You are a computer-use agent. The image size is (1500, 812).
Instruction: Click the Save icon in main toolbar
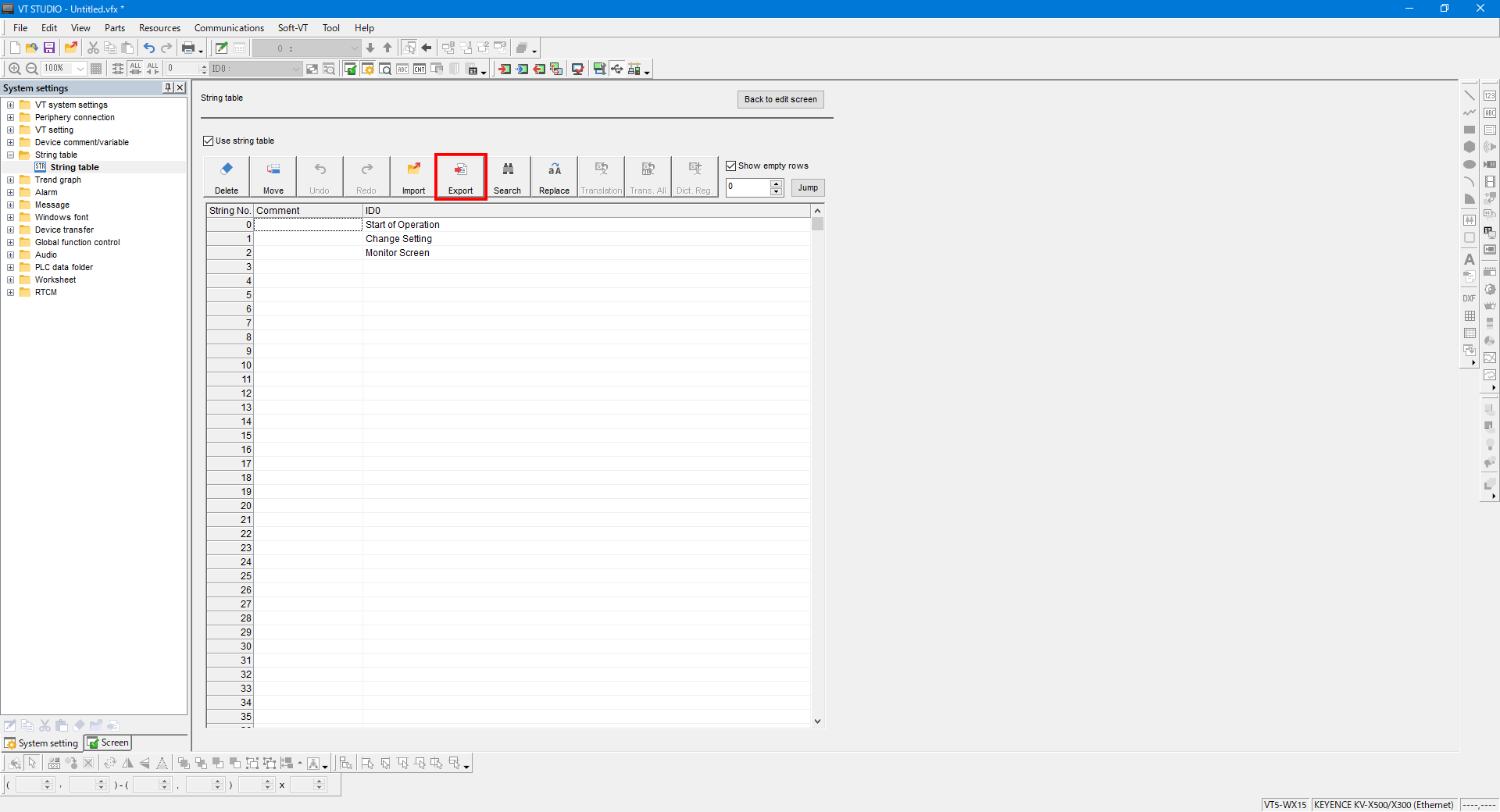(49, 48)
